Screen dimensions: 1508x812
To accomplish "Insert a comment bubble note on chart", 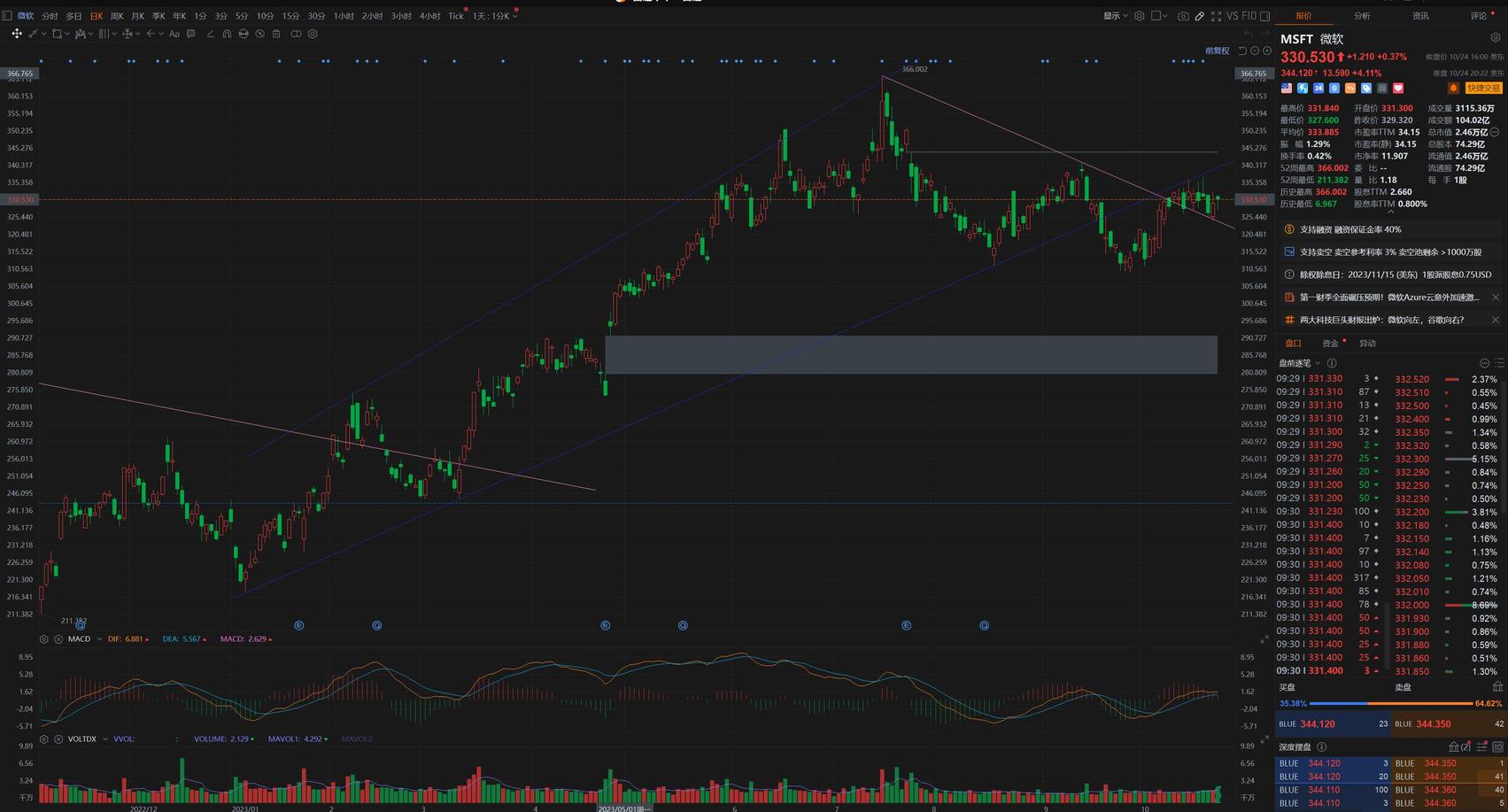I will (x=190, y=34).
